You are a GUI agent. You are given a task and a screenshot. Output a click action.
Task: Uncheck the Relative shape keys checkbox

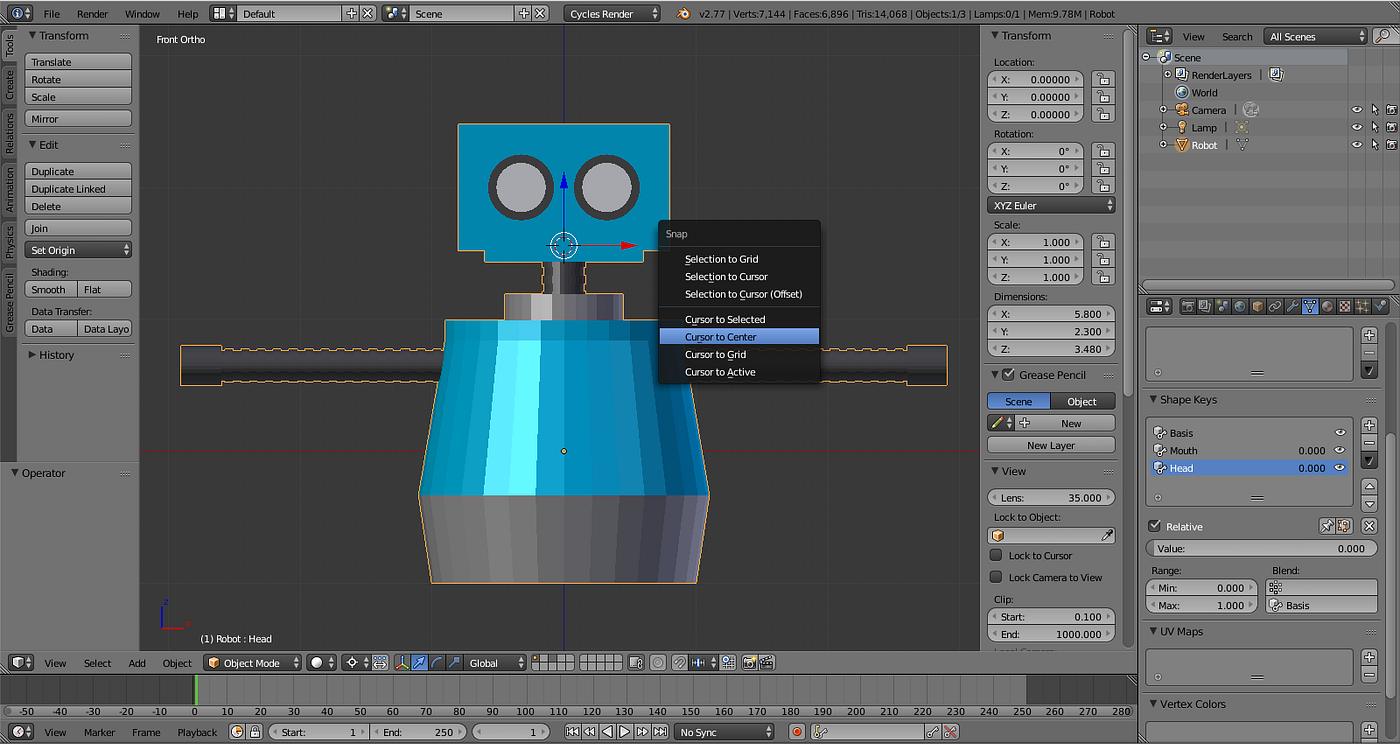(1155, 526)
